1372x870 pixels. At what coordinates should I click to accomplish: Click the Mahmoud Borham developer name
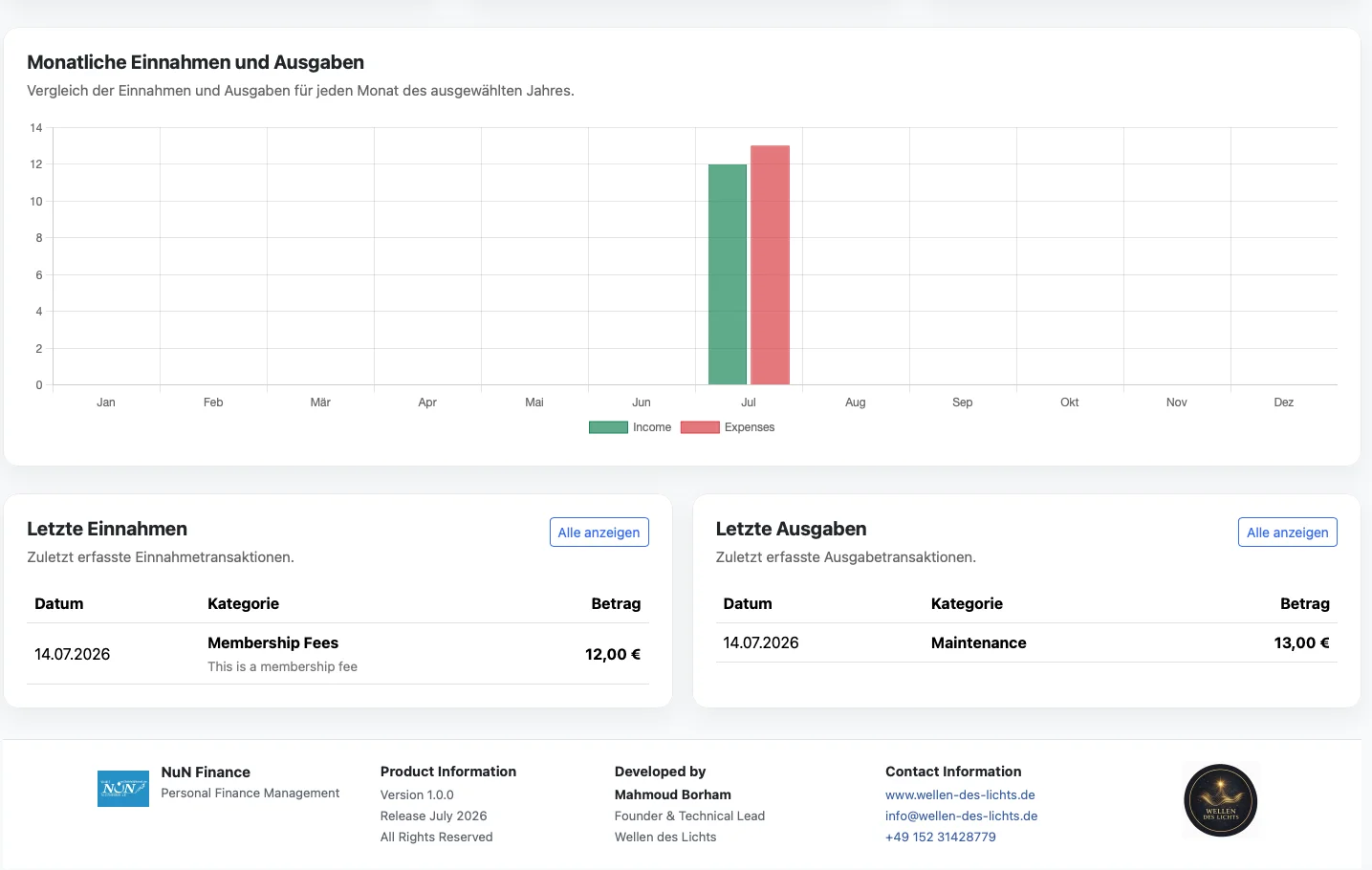click(673, 794)
